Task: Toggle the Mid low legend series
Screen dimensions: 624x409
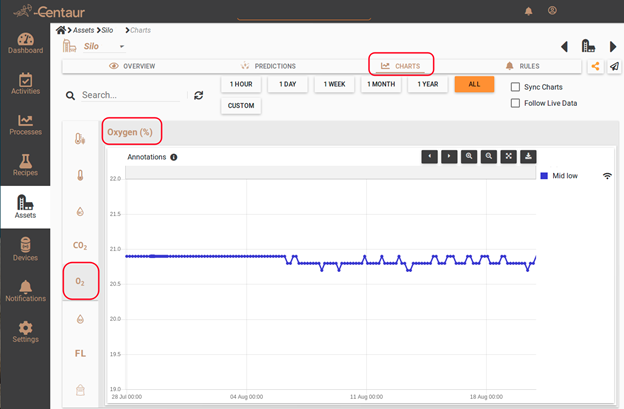Action: click(565, 175)
